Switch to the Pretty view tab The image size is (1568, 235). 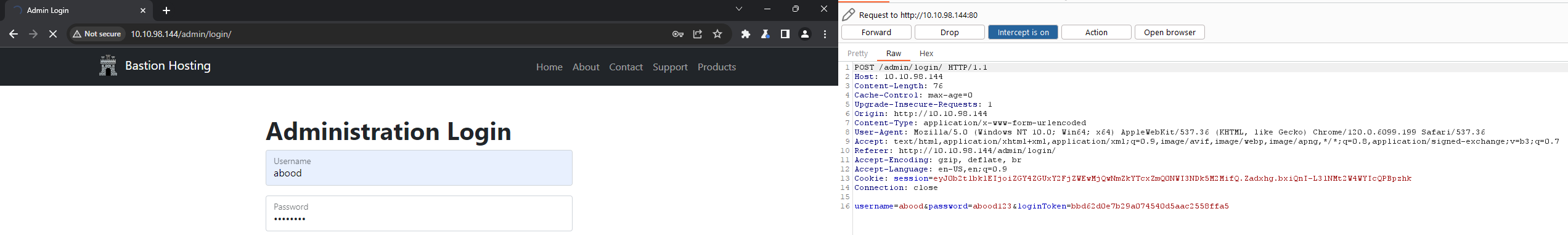click(x=857, y=54)
